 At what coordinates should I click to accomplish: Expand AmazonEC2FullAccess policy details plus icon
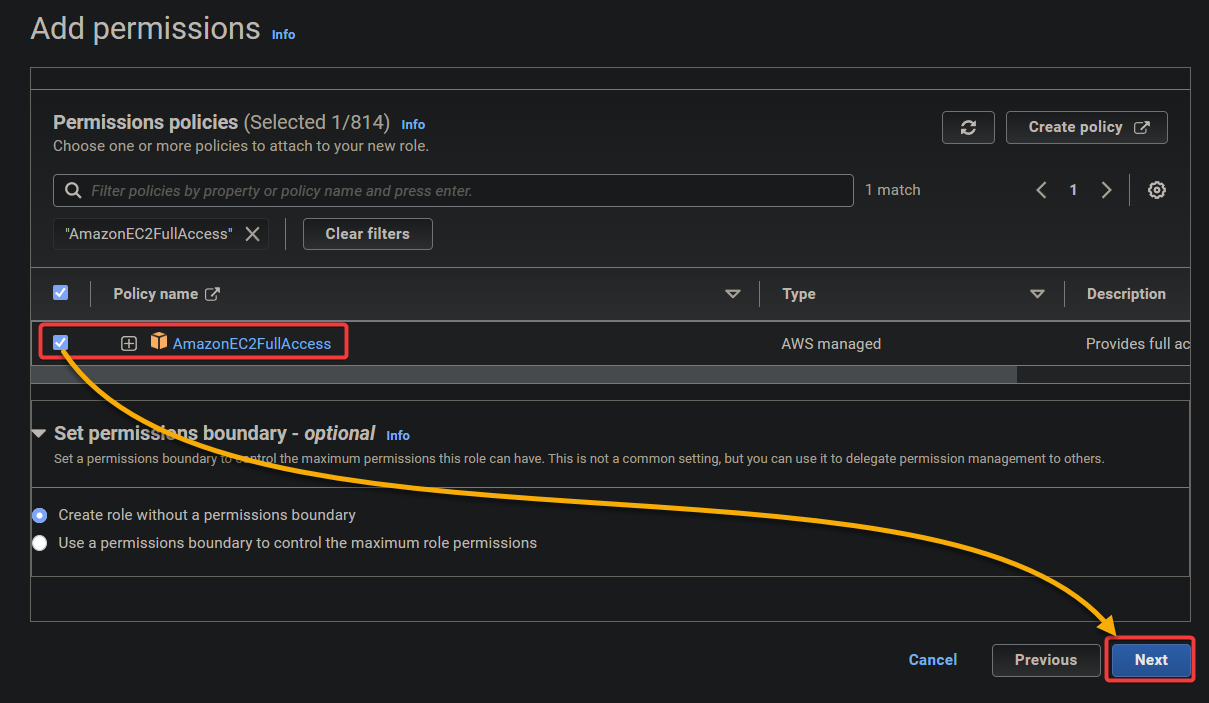(x=129, y=343)
